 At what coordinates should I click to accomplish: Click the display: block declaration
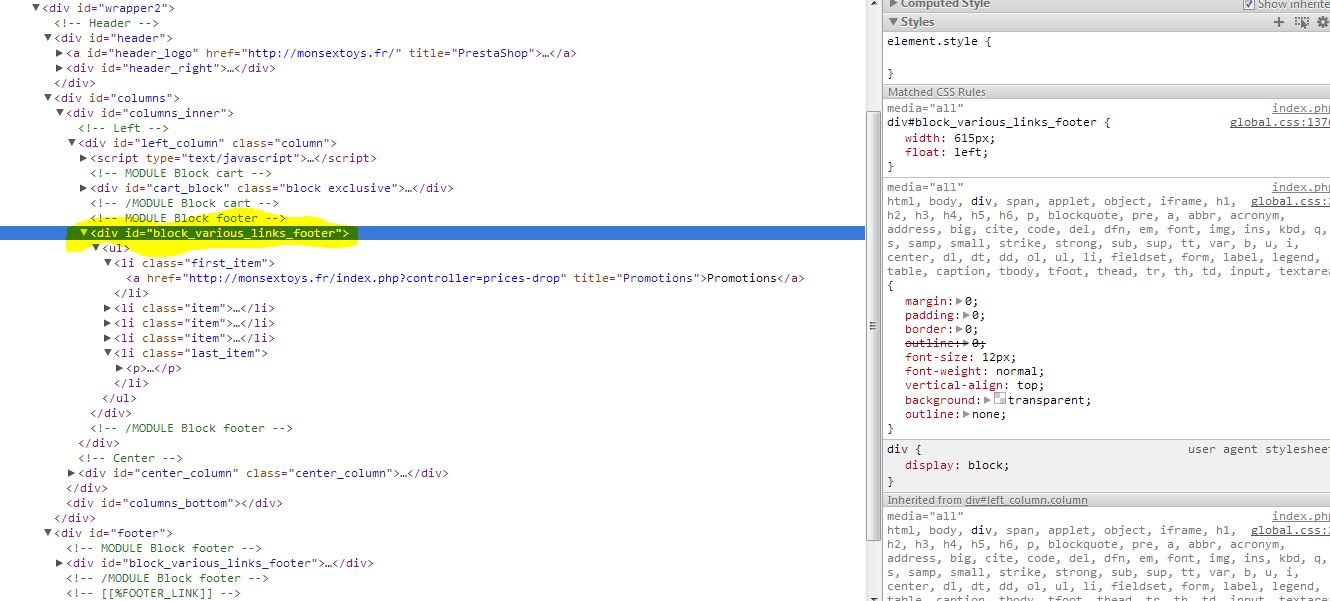click(958, 465)
